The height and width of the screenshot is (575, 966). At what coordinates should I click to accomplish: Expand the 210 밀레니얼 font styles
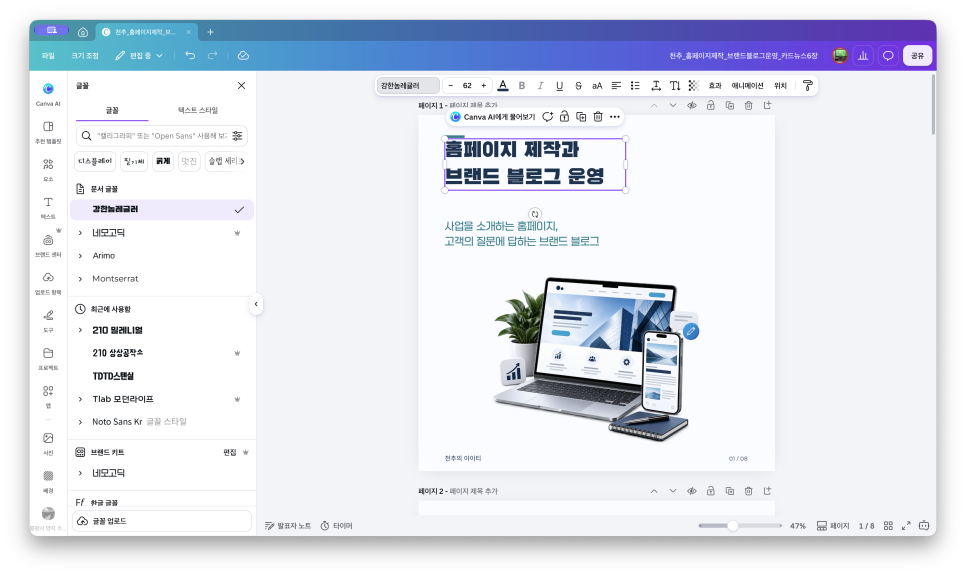pyautogui.click(x=80, y=330)
